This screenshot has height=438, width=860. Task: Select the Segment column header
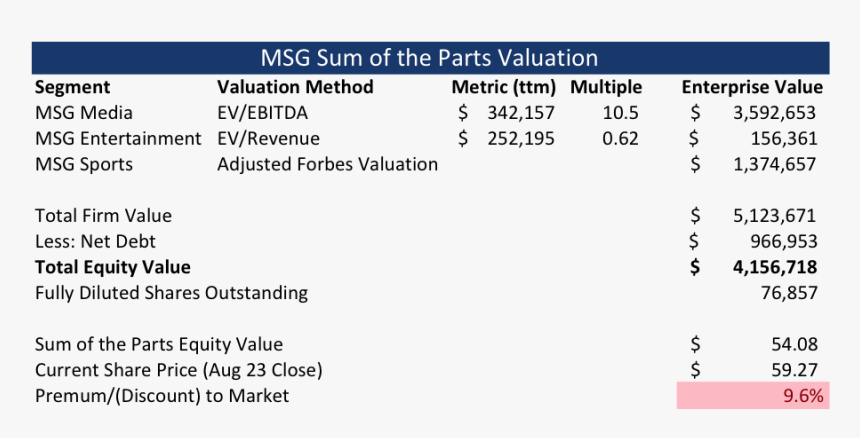[x=72, y=87]
